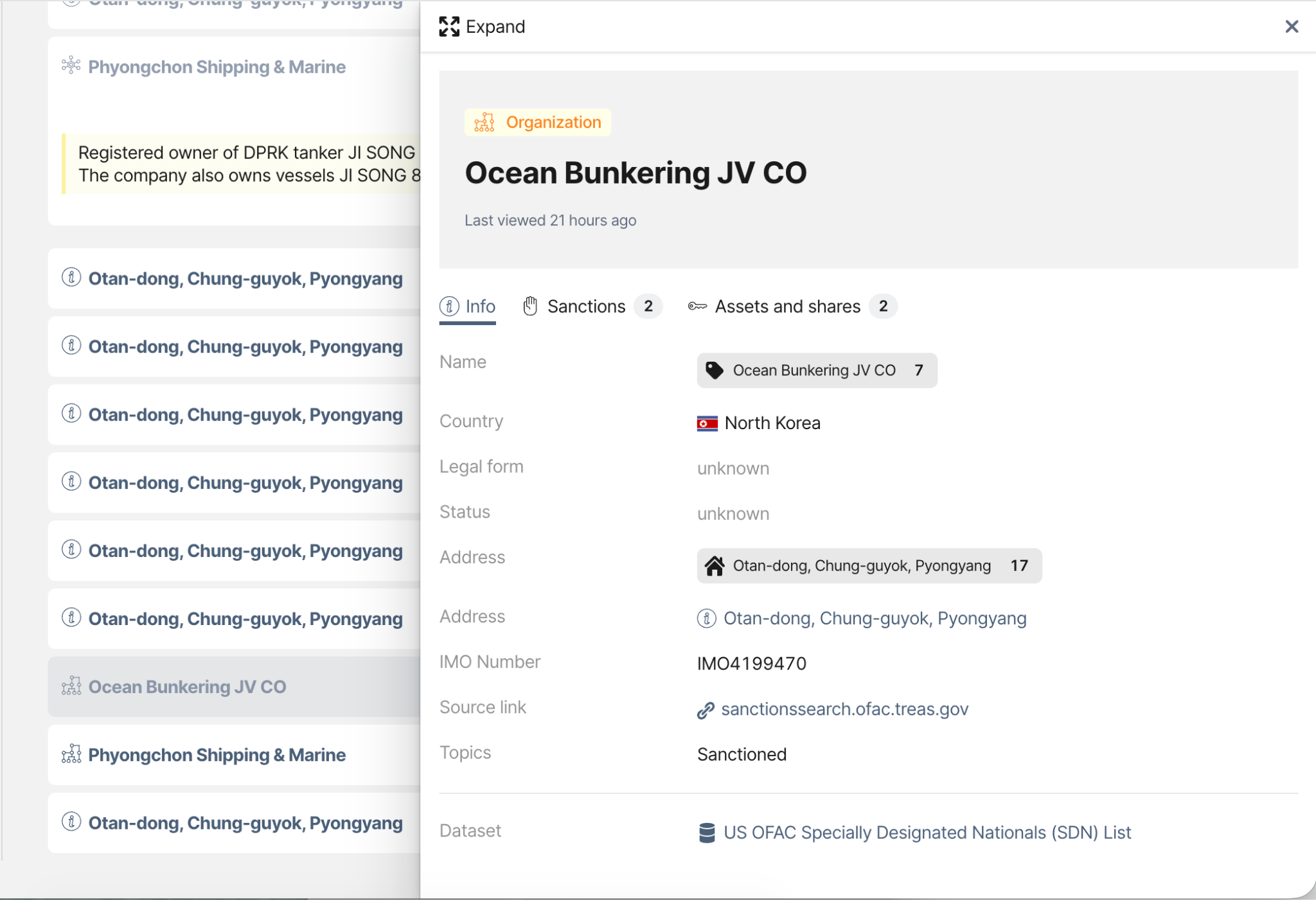
Task: Click the network icon beside the greyed Phyongchon Shipping card
Action: (71, 65)
